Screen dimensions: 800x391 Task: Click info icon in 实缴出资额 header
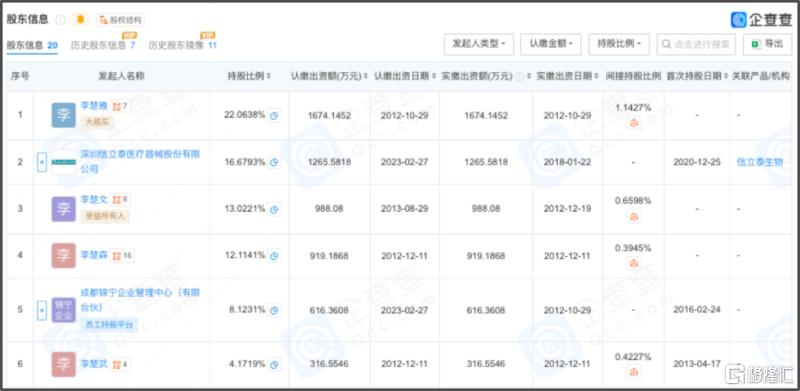point(520,77)
